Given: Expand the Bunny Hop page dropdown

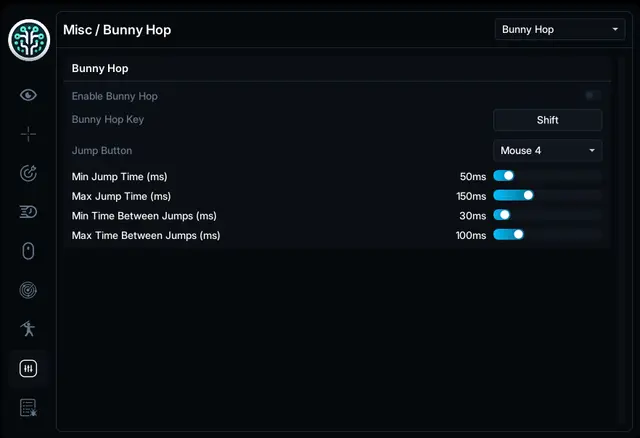Looking at the screenshot, I should [560, 29].
